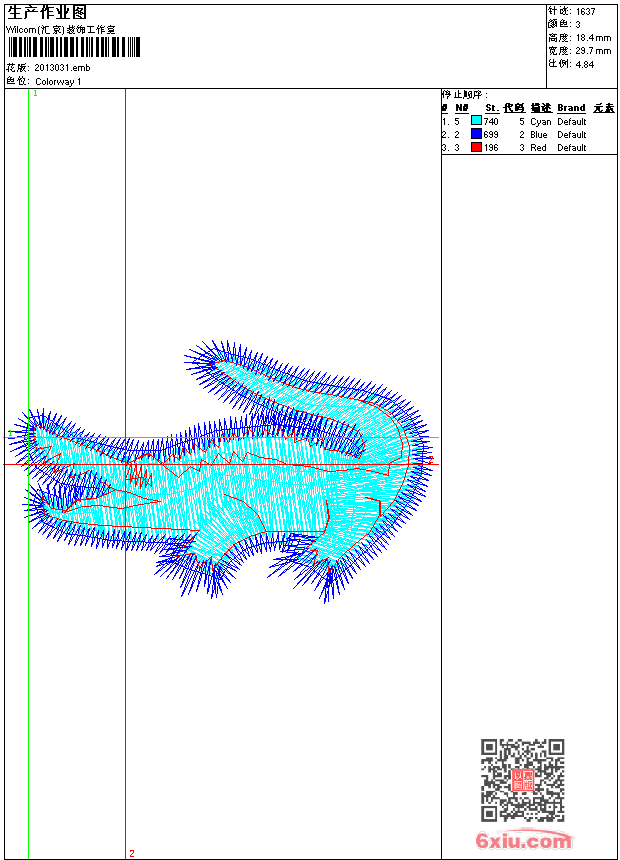Click 'Default' brand in the Red row

(x=572, y=148)
